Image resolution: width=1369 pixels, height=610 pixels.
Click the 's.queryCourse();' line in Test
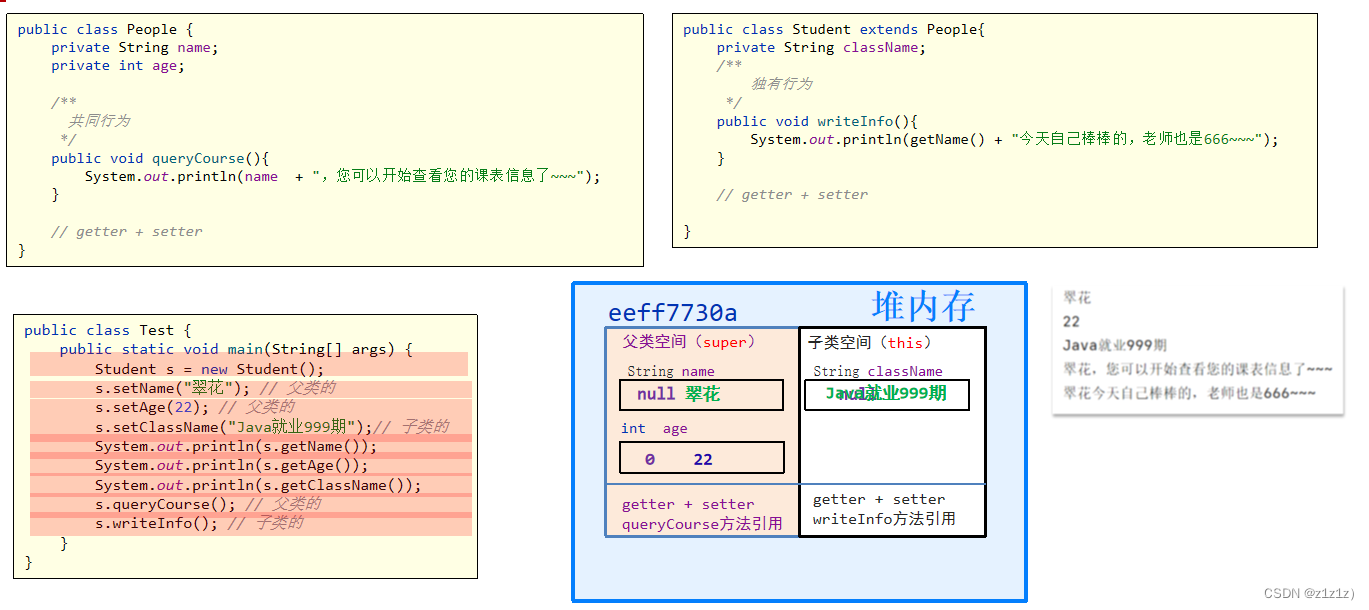(208, 504)
